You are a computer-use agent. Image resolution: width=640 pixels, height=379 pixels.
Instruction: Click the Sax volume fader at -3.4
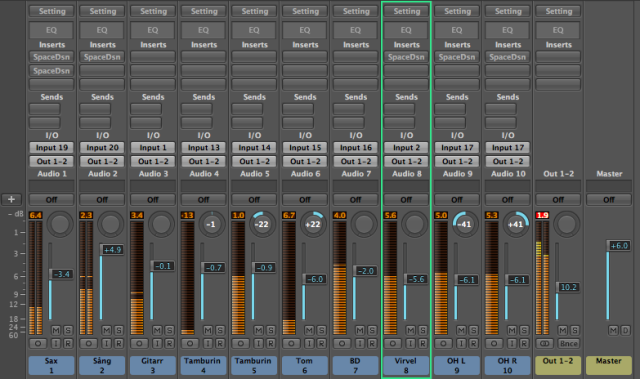tap(62, 274)
